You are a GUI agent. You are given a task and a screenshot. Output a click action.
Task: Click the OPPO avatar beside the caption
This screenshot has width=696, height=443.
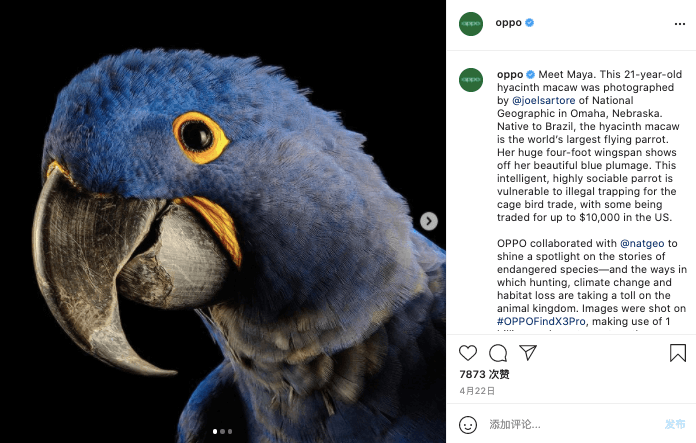[x=471, y=80]
